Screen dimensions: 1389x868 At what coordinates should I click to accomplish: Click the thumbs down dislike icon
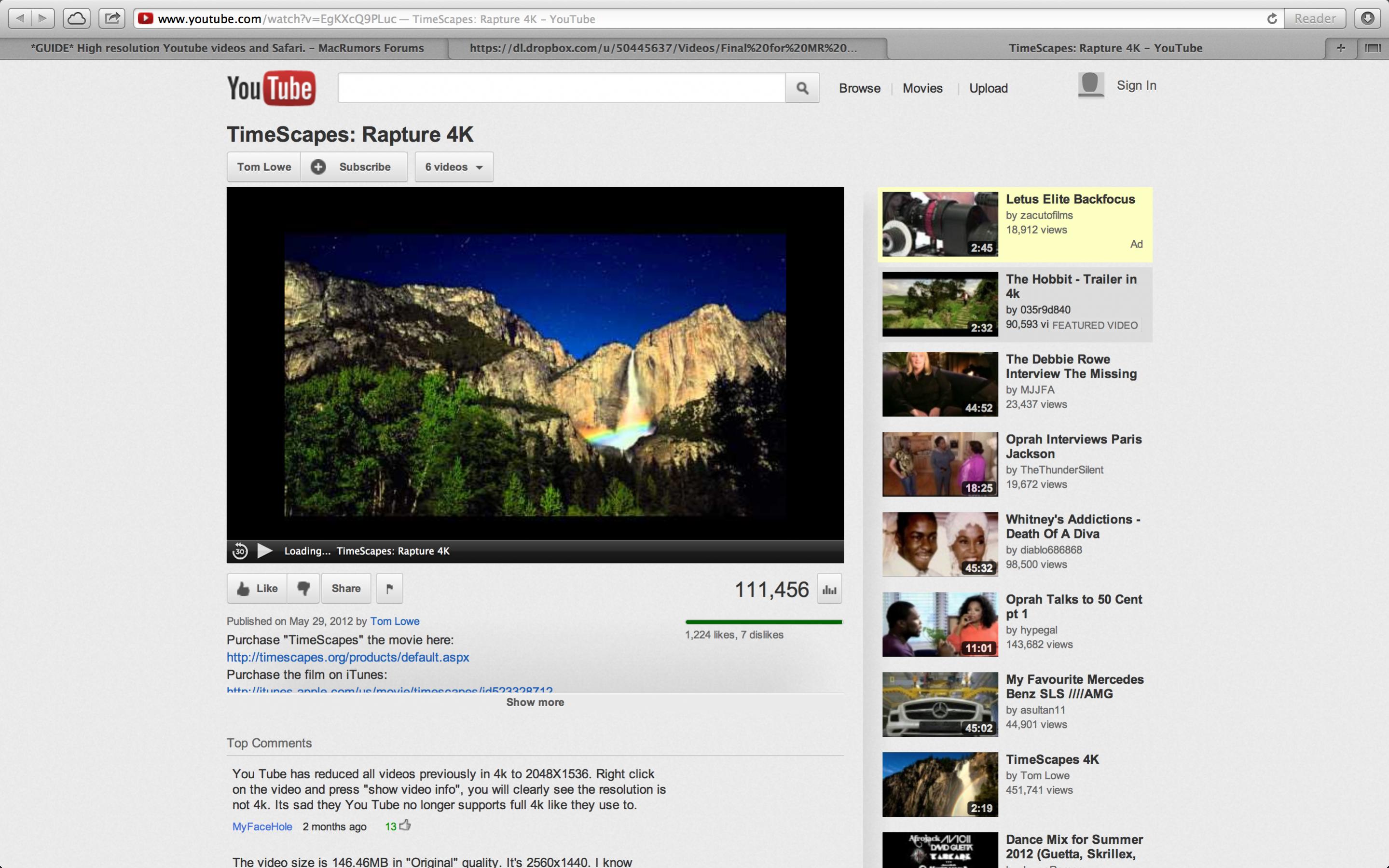[303, 589]
